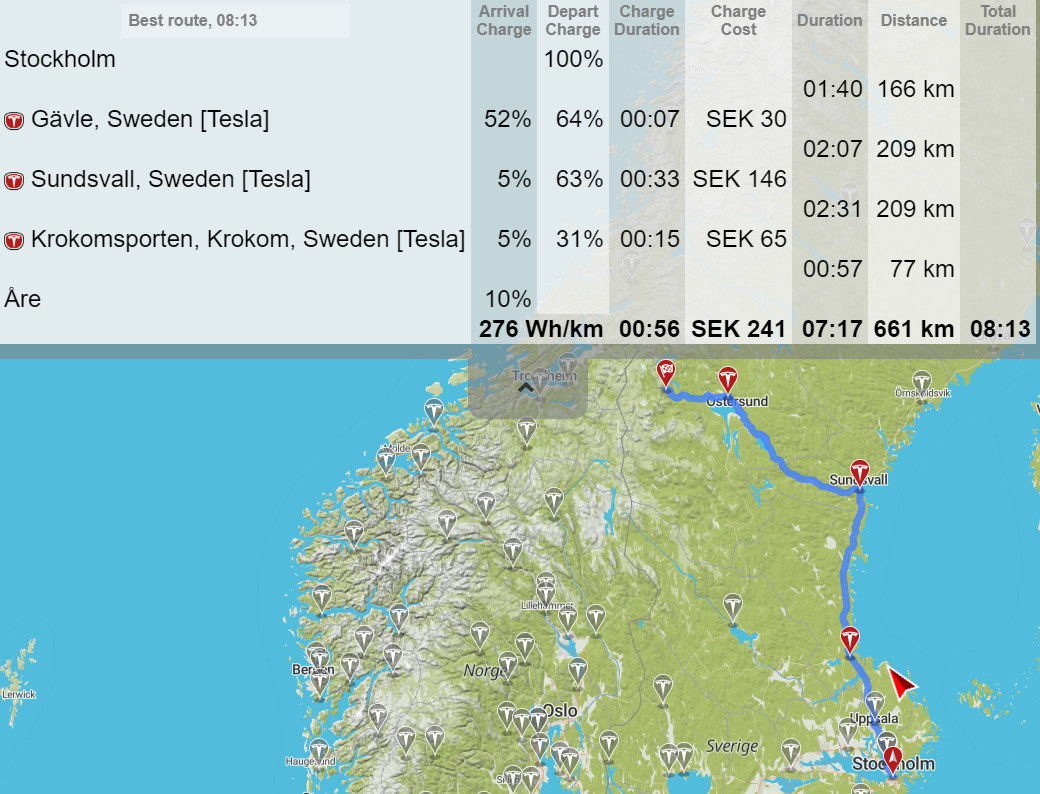This screenshot has height=794, width=1040.
Task: Click the red arrow vehicle position marker
Action: (901, 683)
